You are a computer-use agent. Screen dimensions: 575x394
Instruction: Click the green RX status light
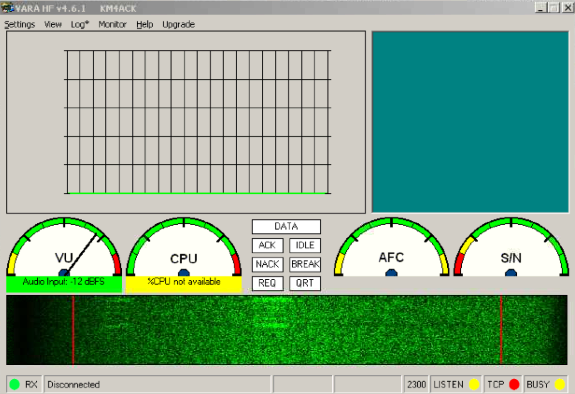click(14, 384)
